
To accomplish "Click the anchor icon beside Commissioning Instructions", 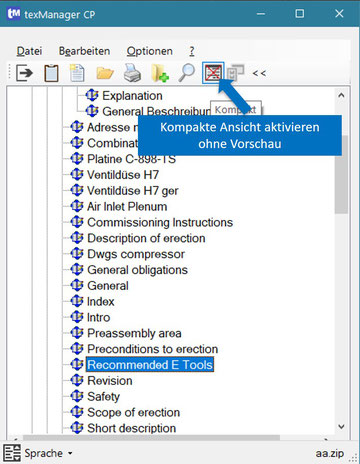I will pyautogui.click(x=77, y=222).
